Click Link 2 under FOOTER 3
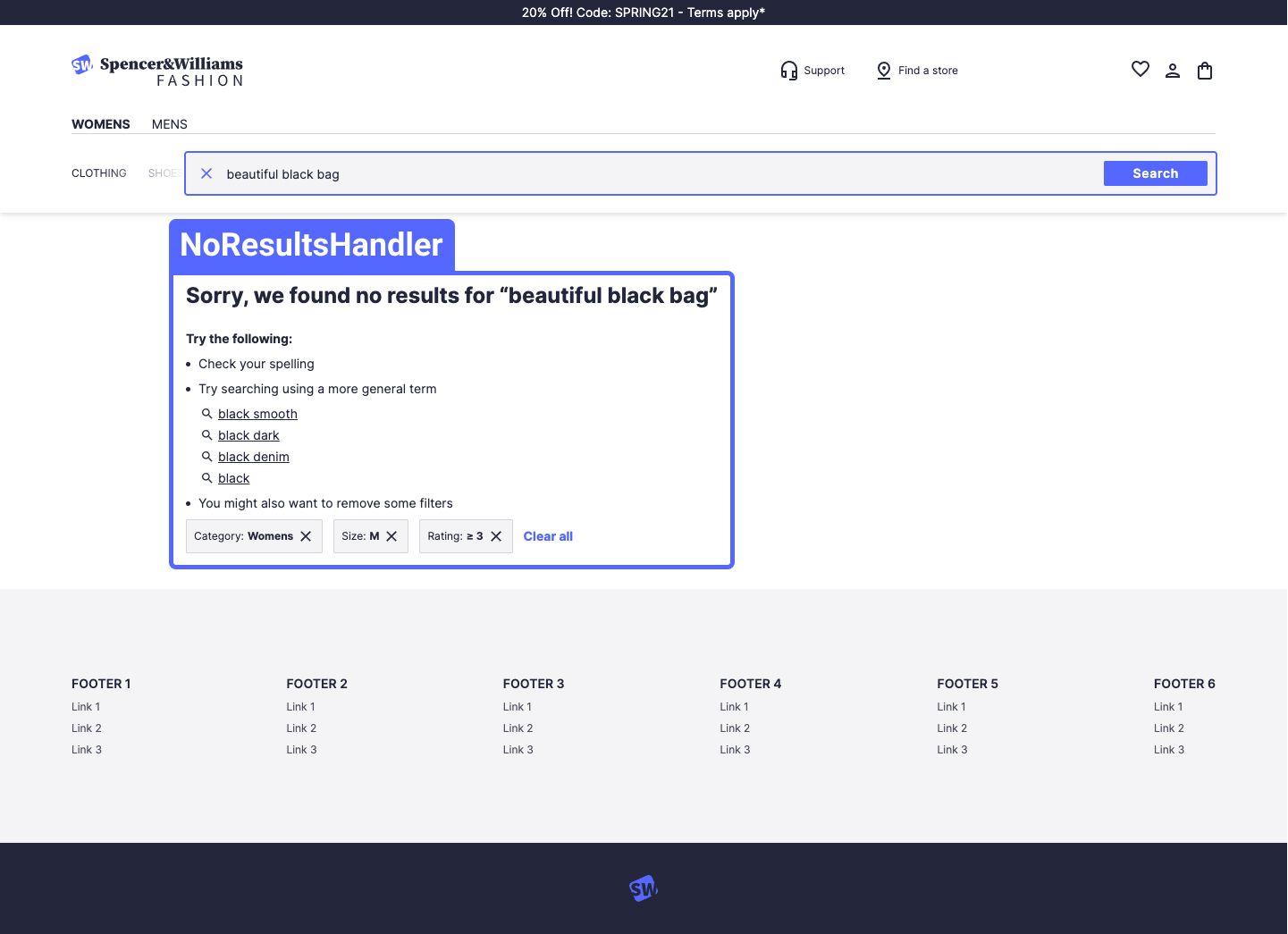The image size is (1288, 934). (518, 728)
